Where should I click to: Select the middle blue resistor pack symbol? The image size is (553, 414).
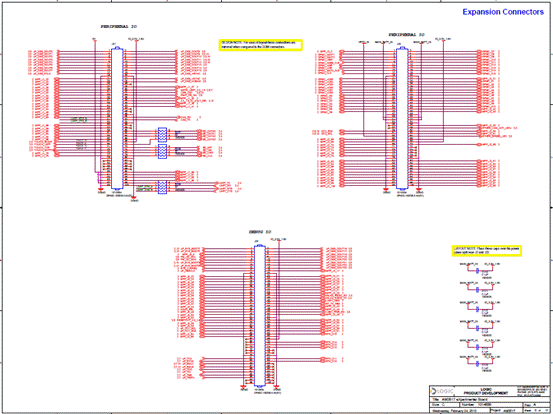162,152
